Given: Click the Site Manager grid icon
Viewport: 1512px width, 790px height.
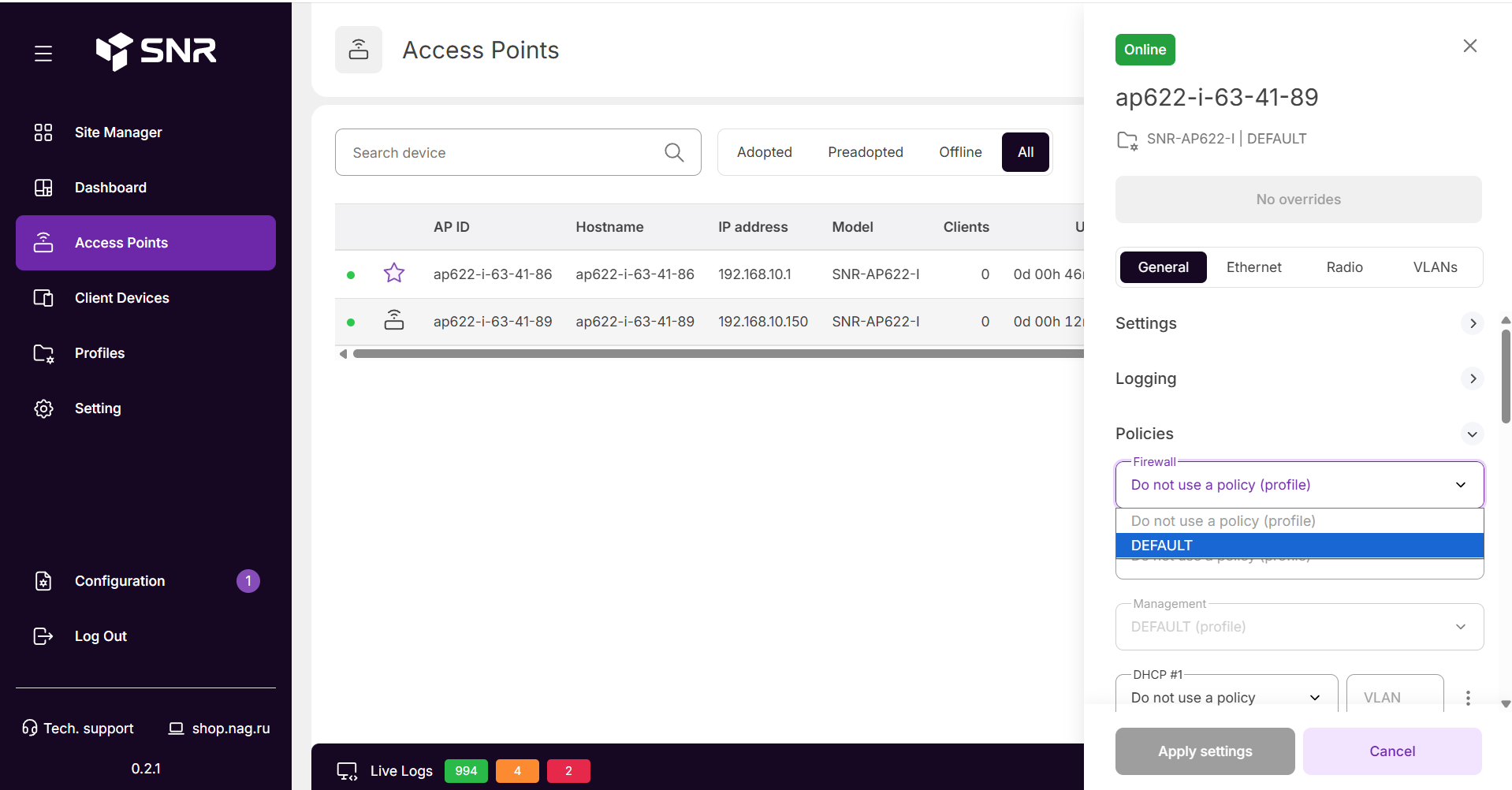Looking at the screenshot, I should tap(43, 132).
